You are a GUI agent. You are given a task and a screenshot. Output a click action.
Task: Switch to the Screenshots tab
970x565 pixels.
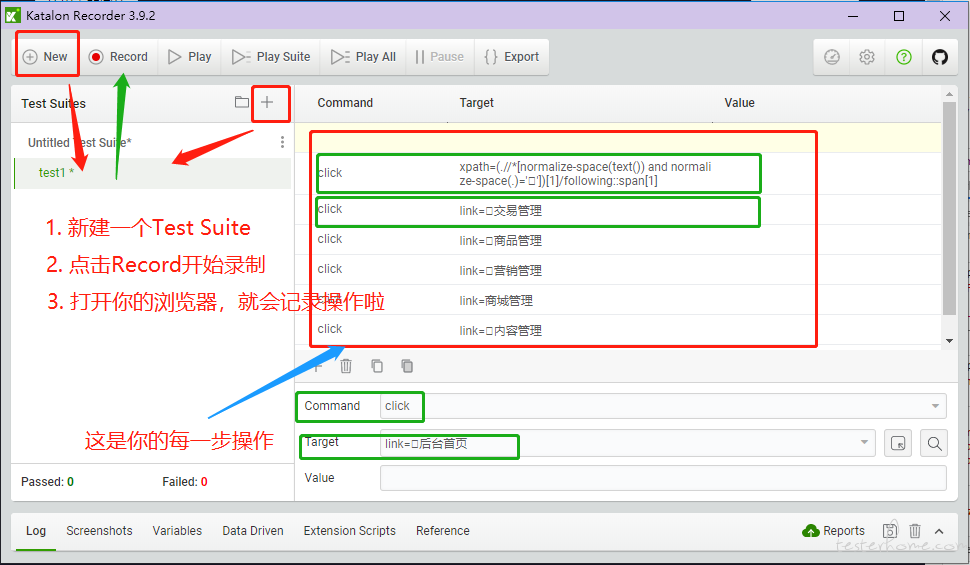click(99, 531)
